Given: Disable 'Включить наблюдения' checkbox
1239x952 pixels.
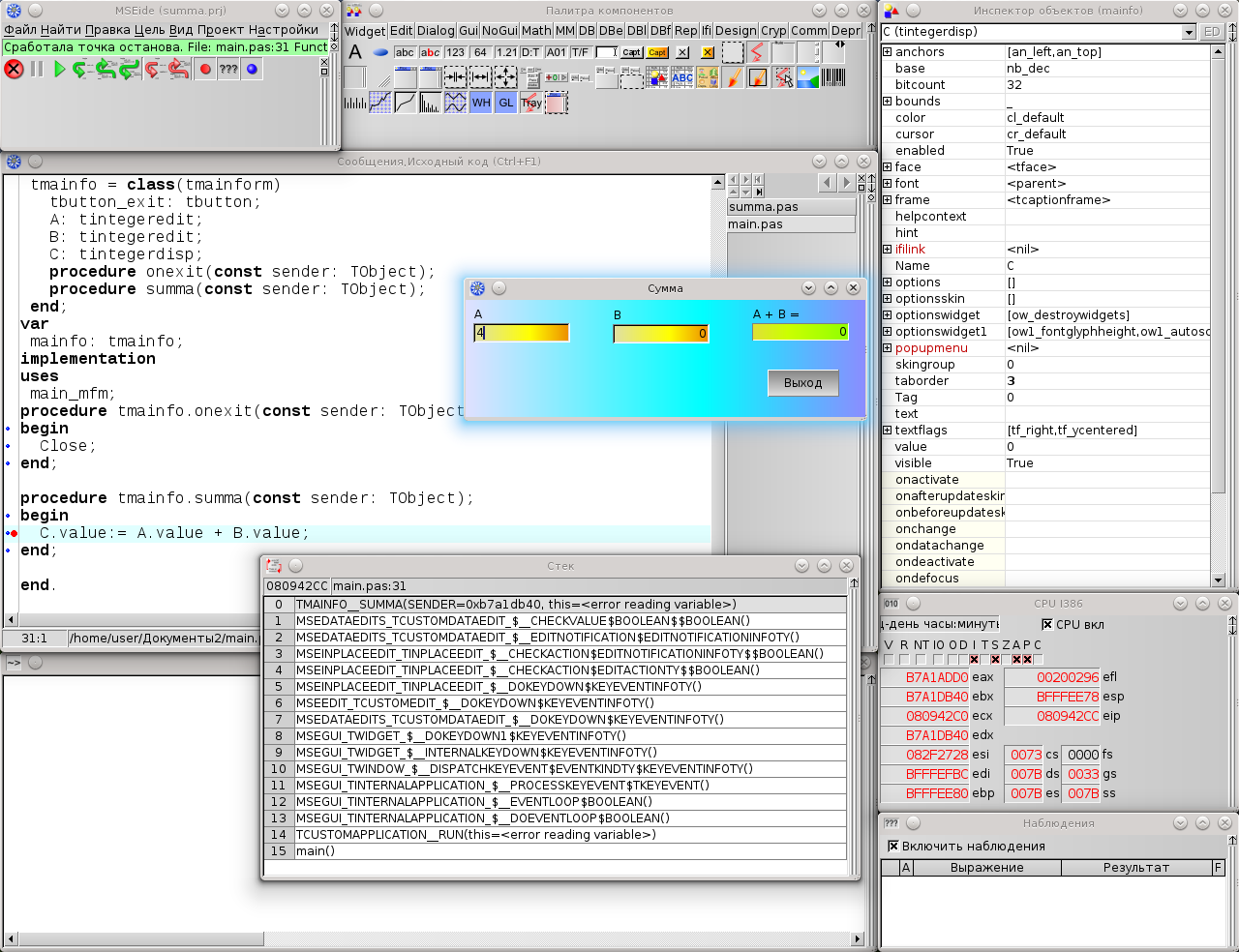Looking at the screenshot, I should point(893,846).
